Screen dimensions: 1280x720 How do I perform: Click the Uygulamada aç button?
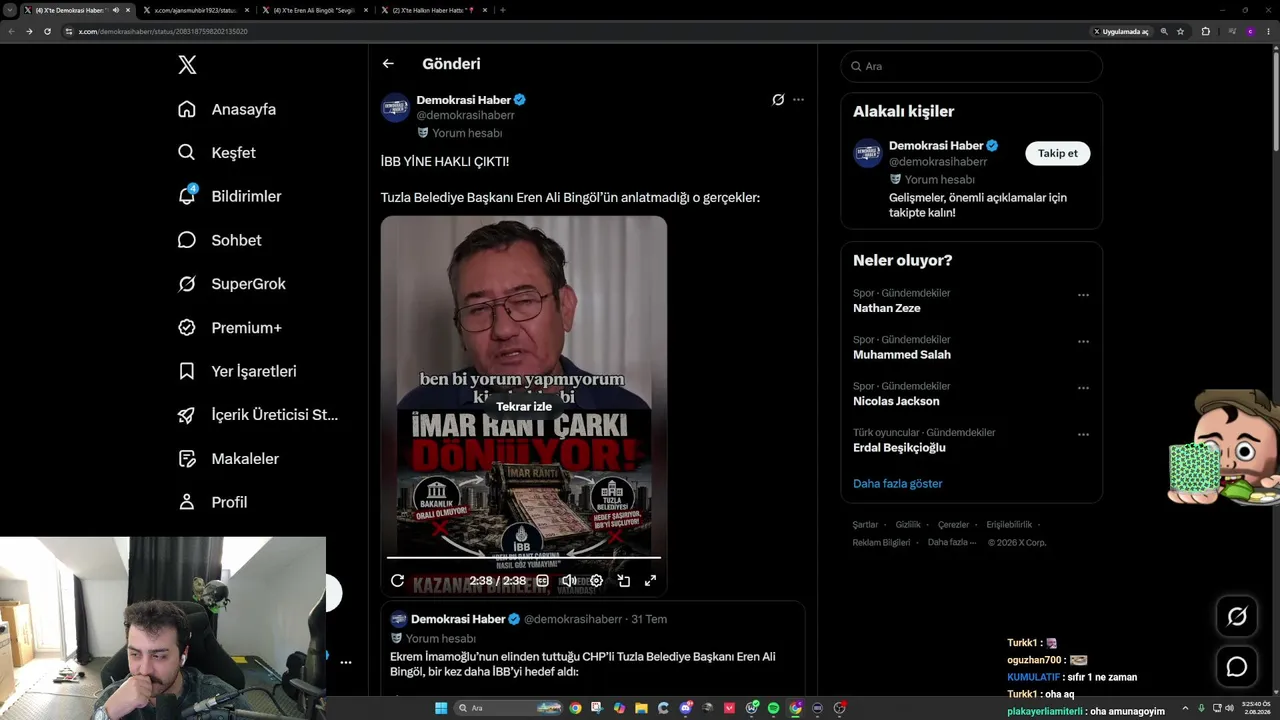[x=1121, y=31]
